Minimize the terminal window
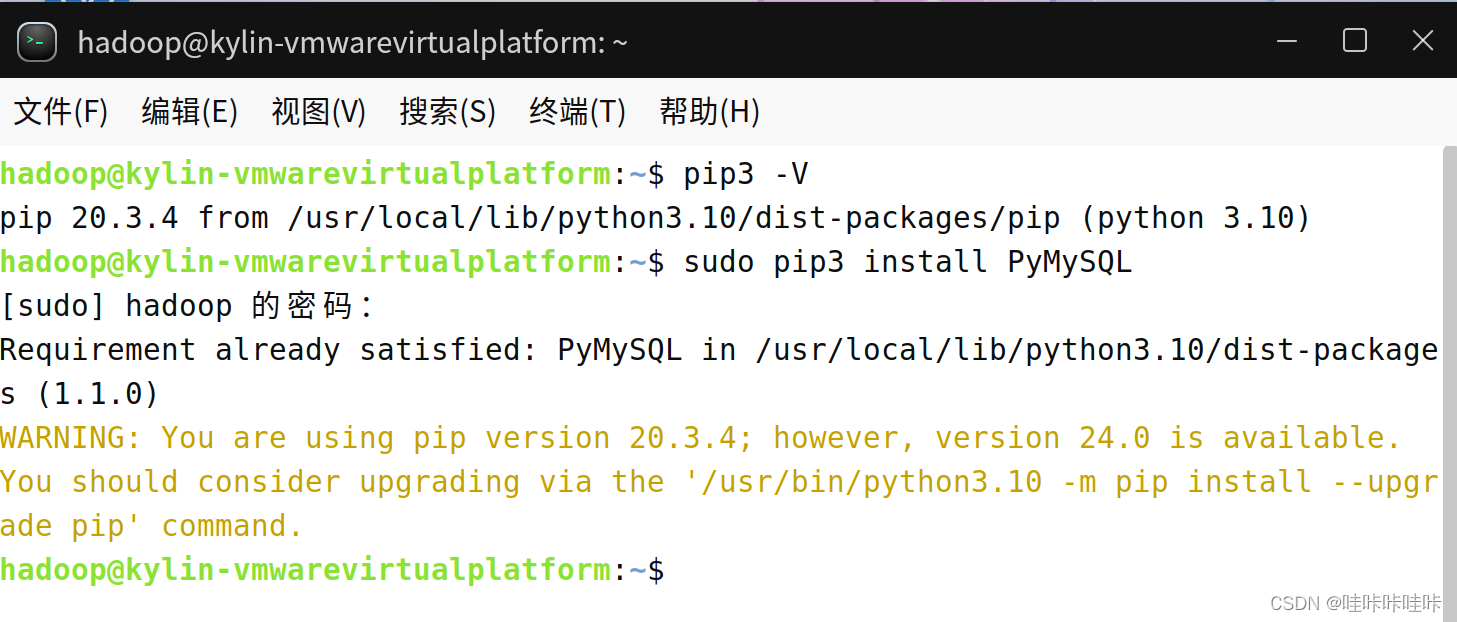Screen dimensions: 1457x622 [x=1287, y=41]
